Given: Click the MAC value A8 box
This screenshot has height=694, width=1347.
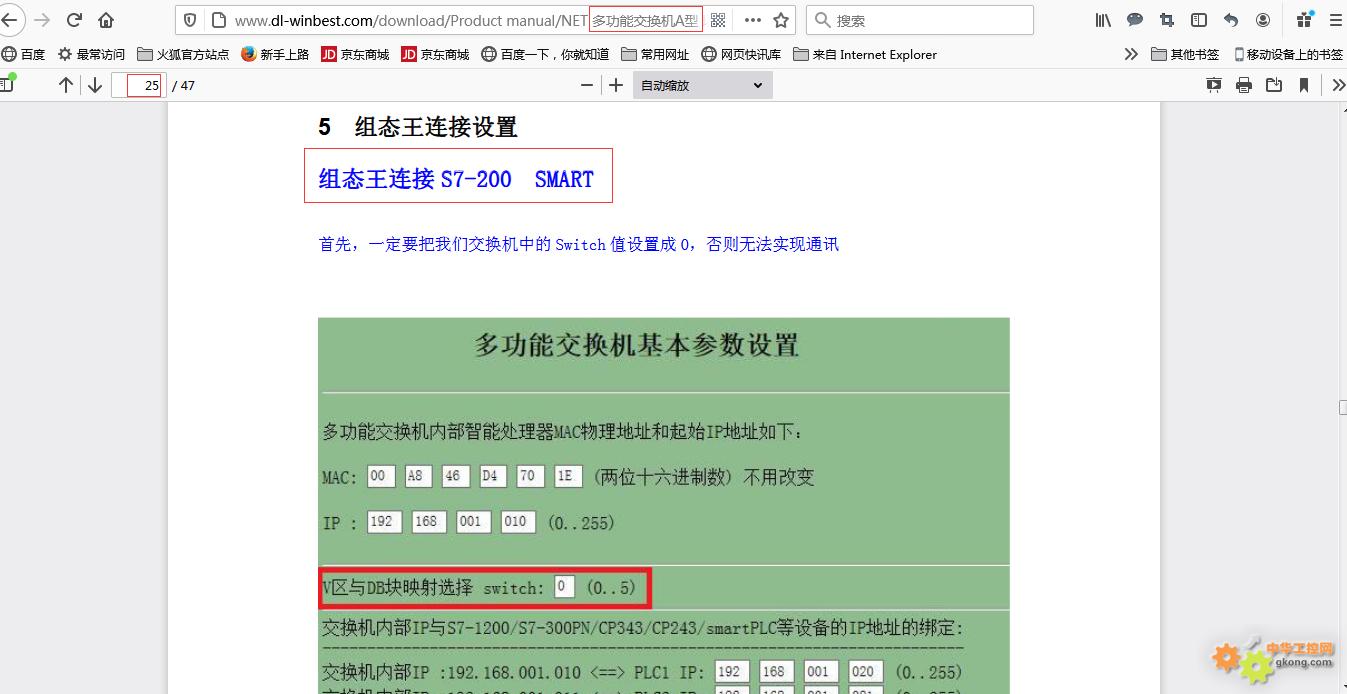Looking at the screenshot, I should point(418,476).
